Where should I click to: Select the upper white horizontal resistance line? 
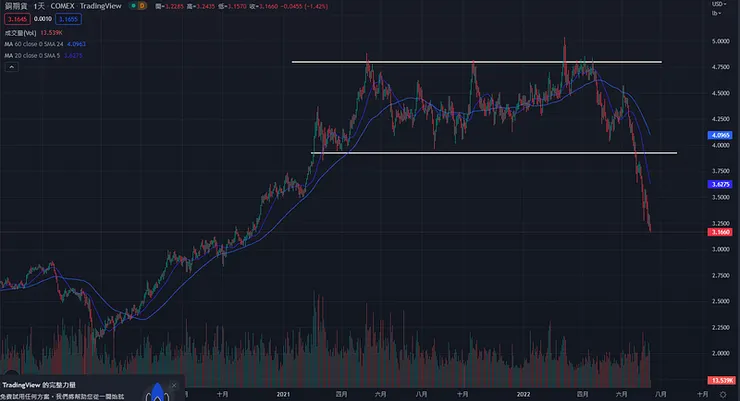tap(477, 62)
